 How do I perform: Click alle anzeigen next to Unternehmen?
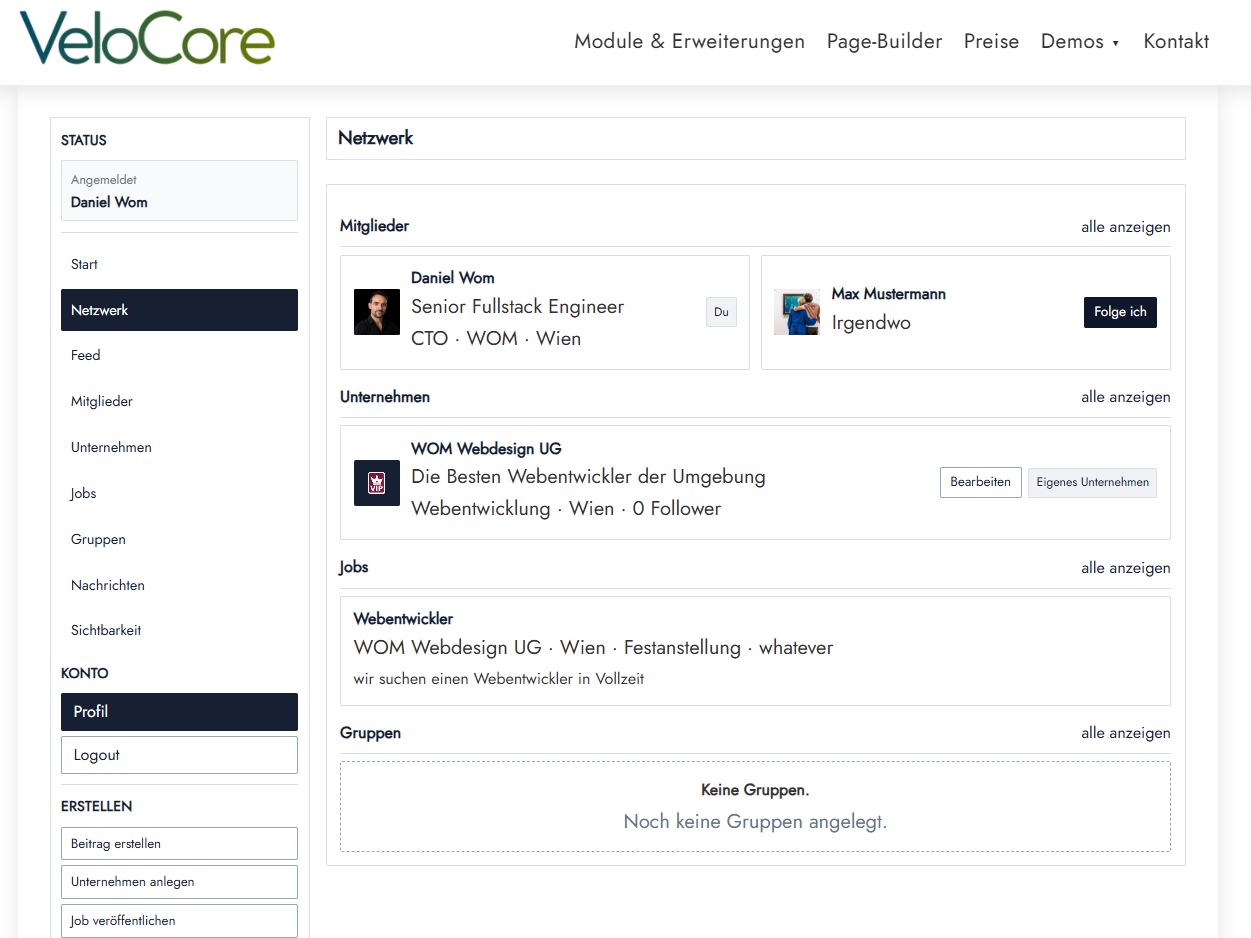1125,397
